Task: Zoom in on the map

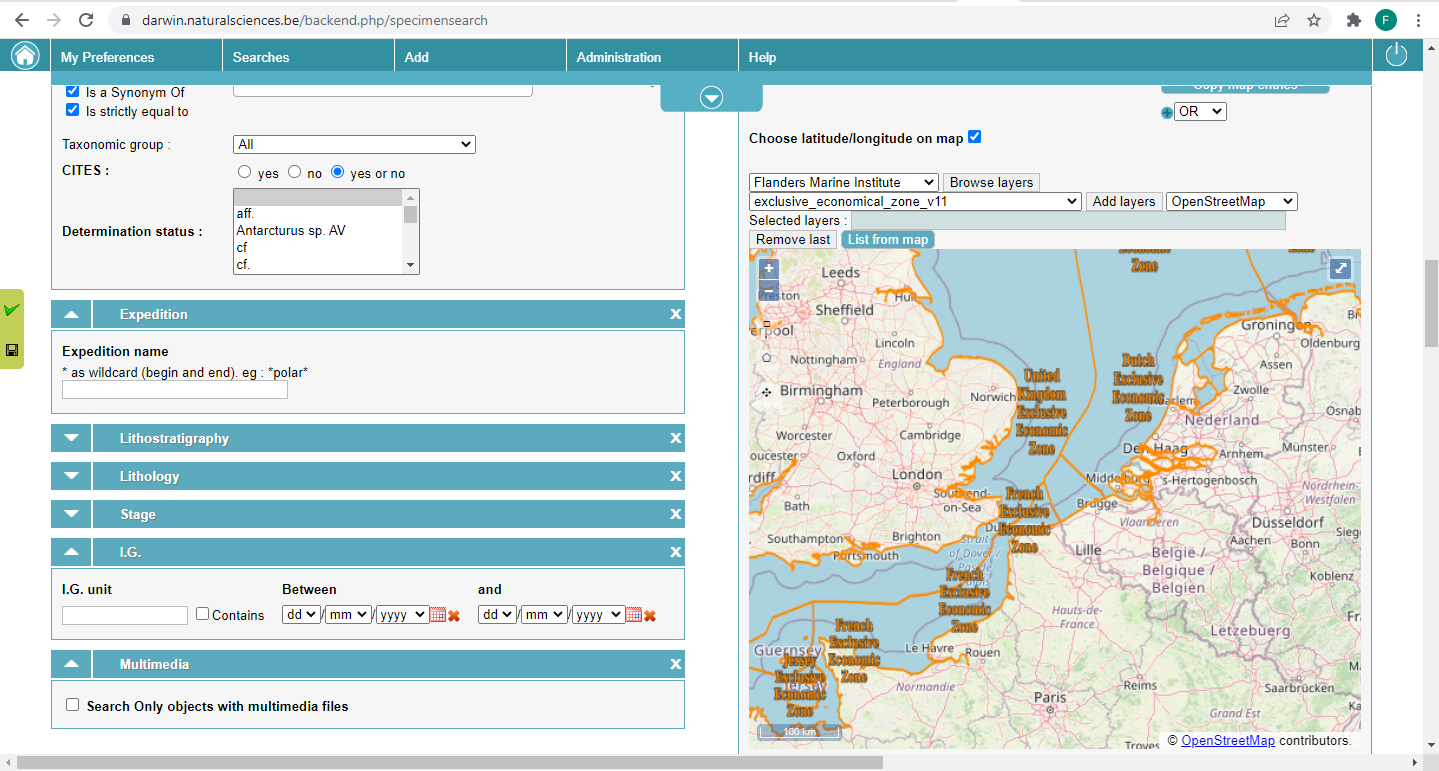Action: (768, 269)
